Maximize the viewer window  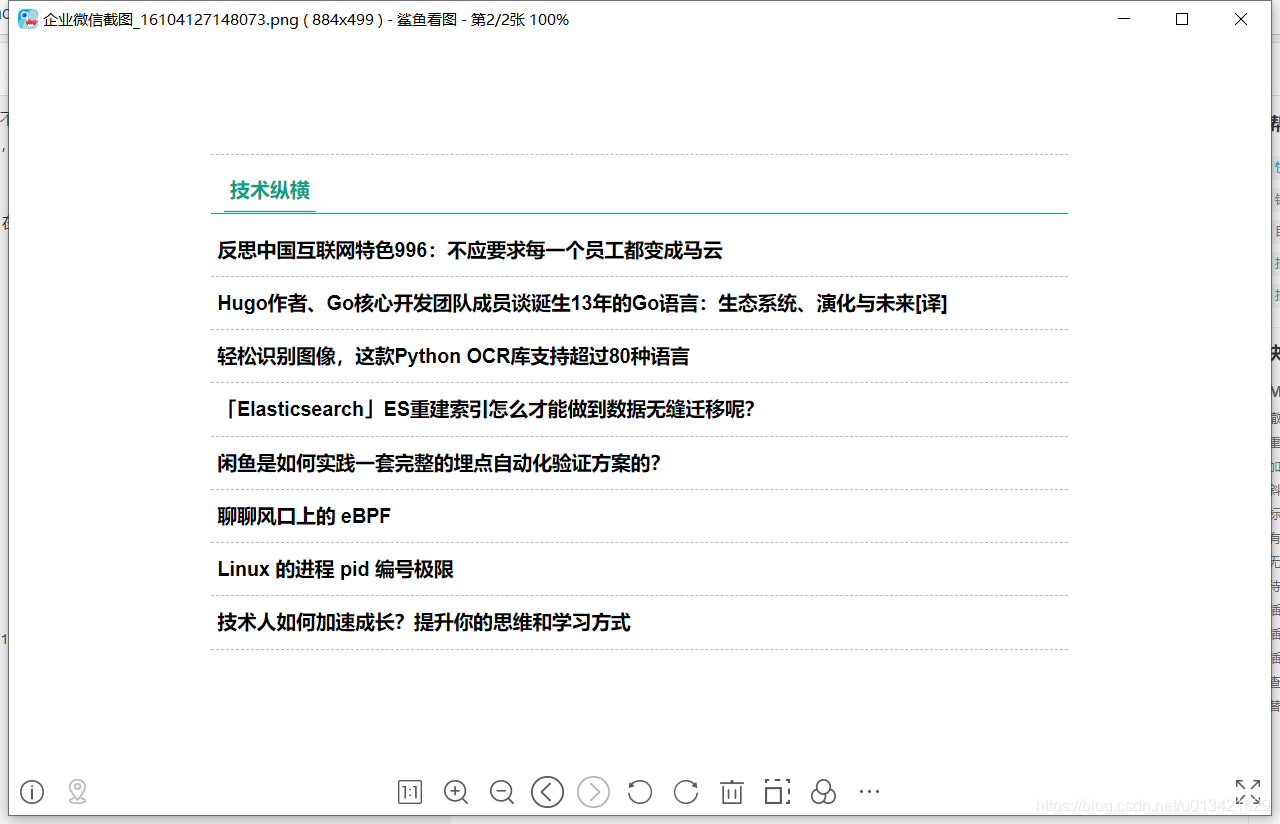click(1182, 18)
